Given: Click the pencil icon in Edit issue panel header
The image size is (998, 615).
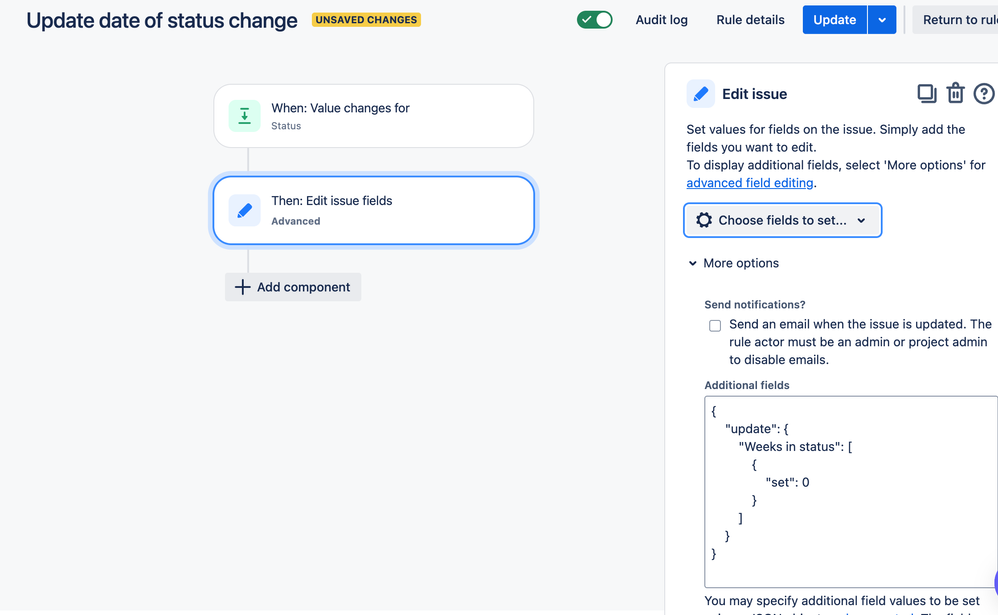Looking at the screenshot, I should click(x=701, y=94).
